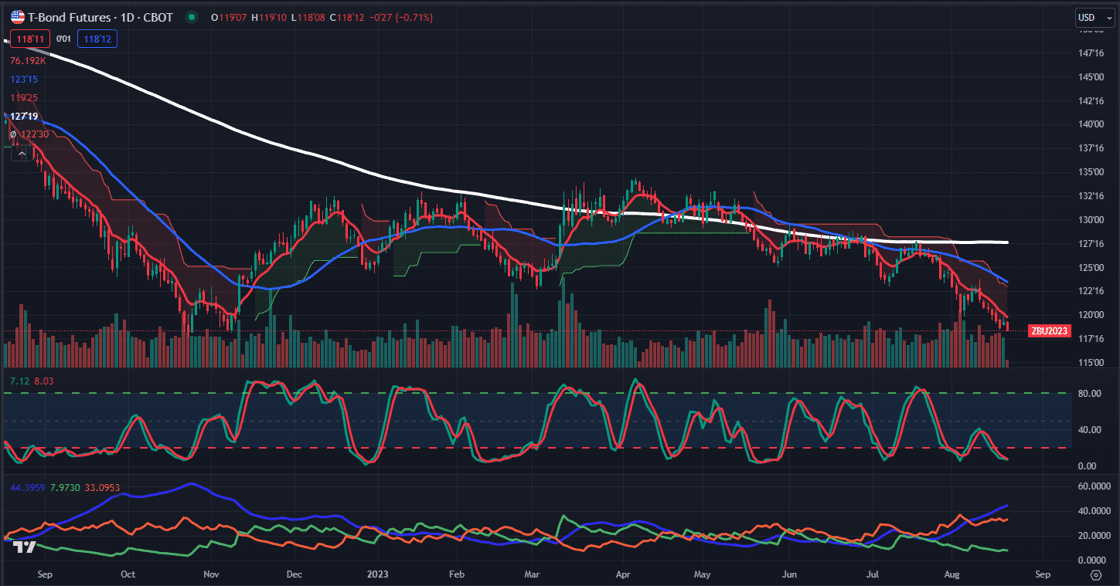Image resolution: width=1120 pixels, height=586 pixels.
Task: Select the red indicator value 119'25
Action: [24, 98]
